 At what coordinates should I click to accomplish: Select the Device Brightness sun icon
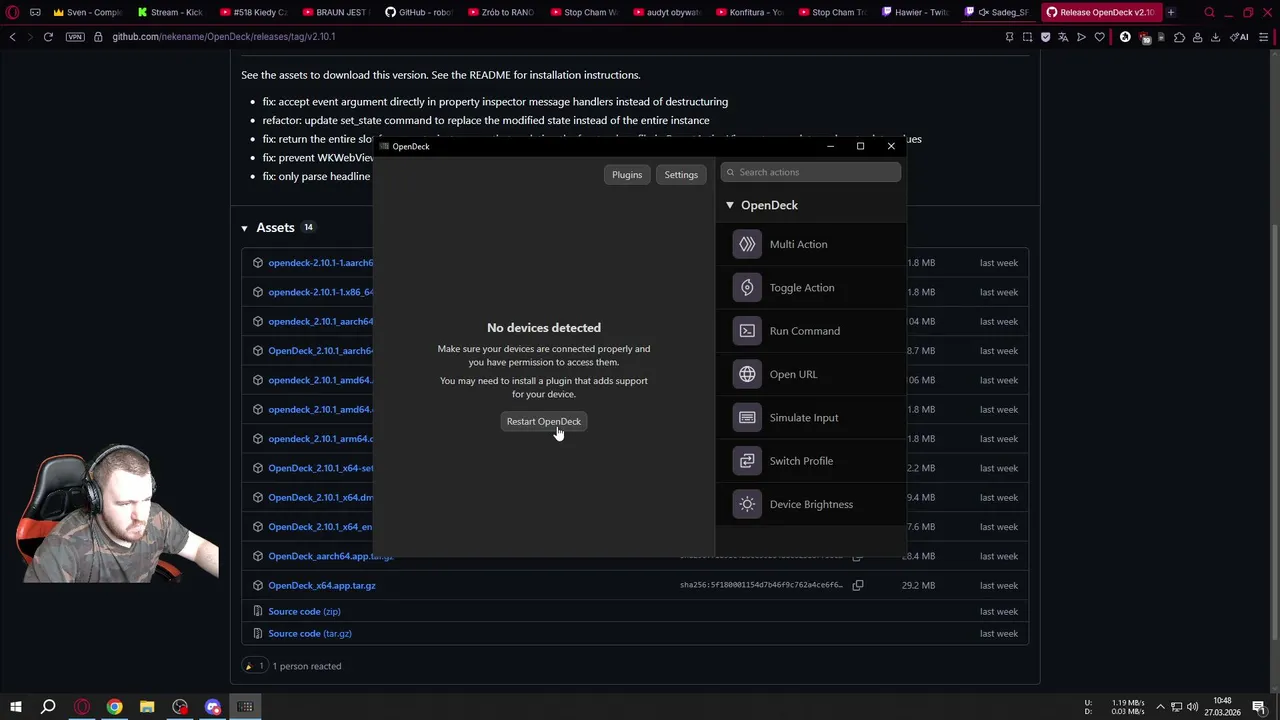(x=747, y=504)
